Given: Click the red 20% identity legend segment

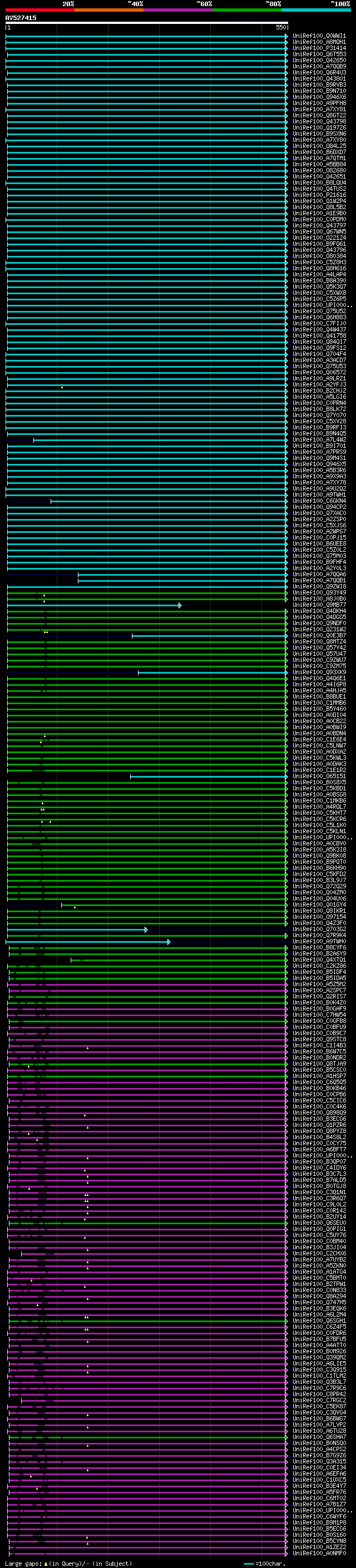Looking at the screenshot, I should pyautogui.click(x=40, y=10).
